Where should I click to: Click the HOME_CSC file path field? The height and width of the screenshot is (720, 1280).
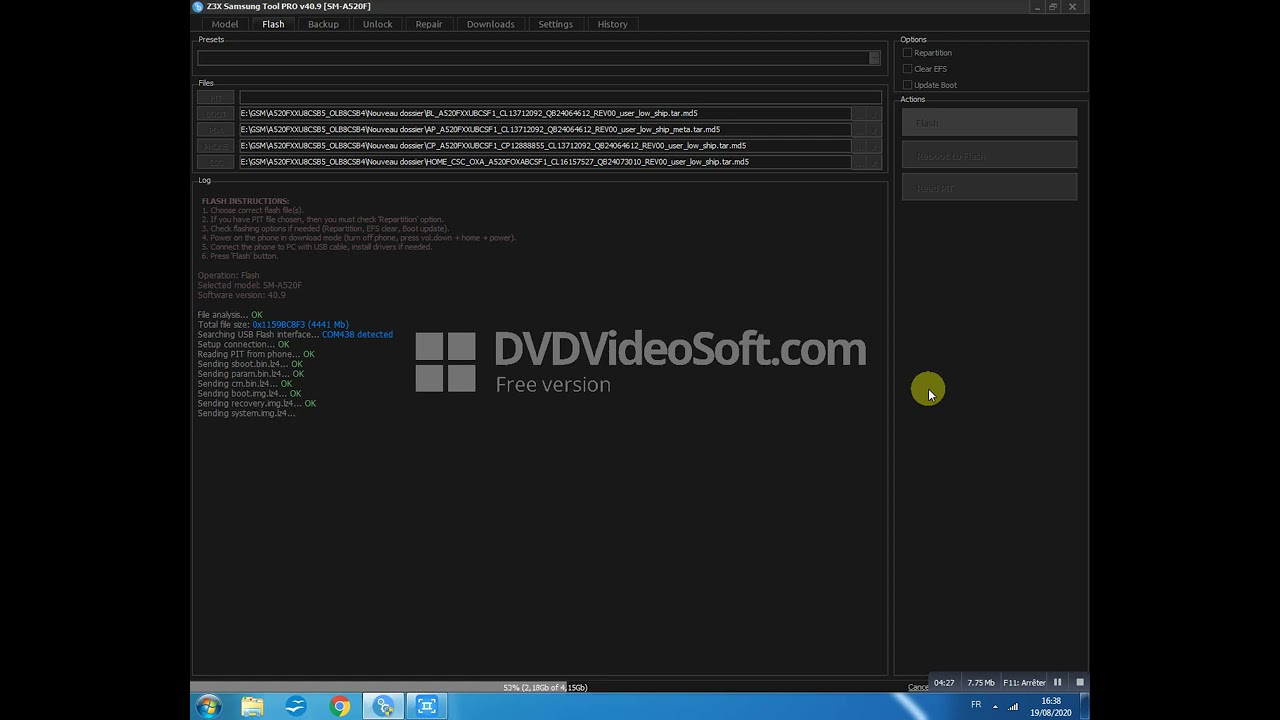click(545, 162)
